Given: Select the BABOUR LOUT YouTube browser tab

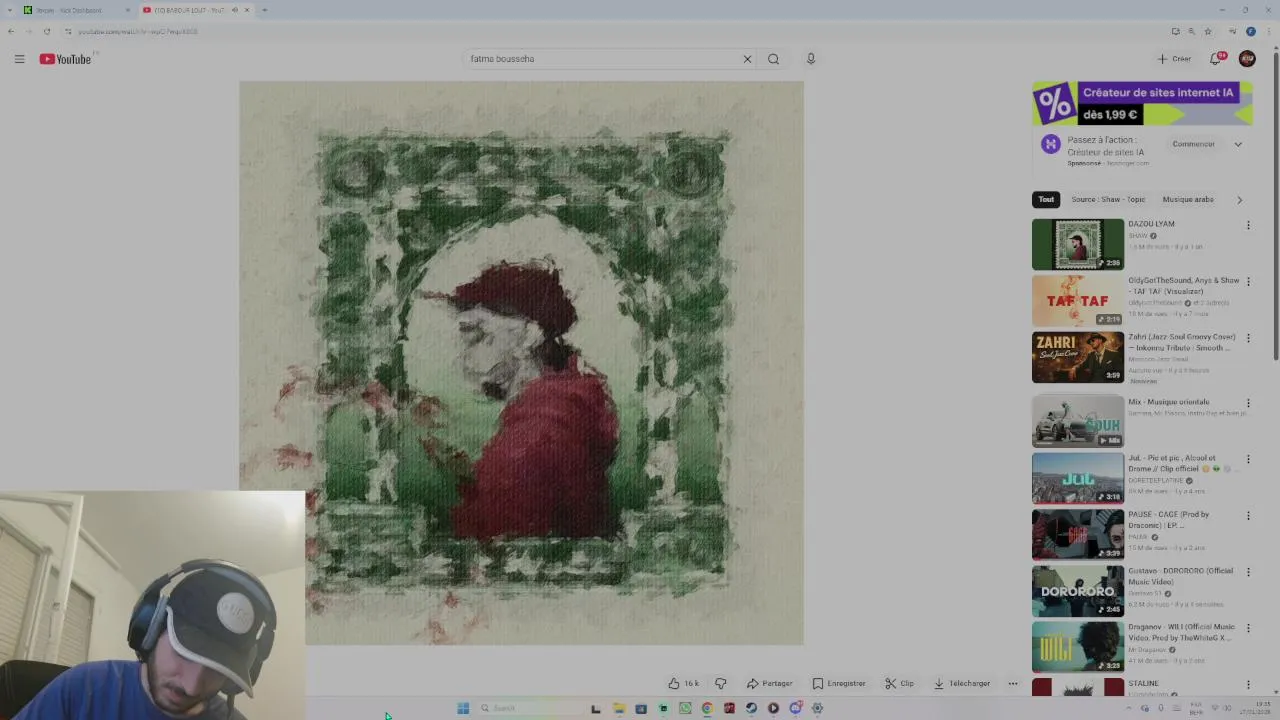Looking at the screenshot, I should pyautogui.click(x=195, y=10).
